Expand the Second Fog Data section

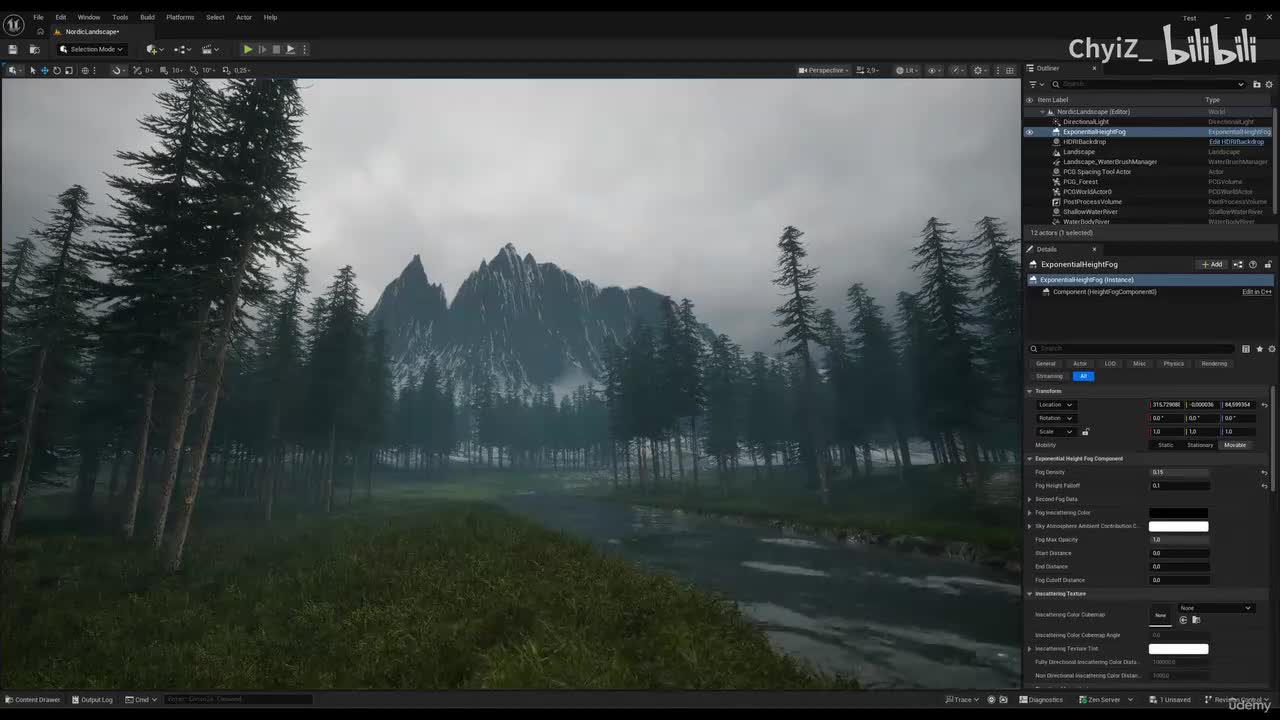(1030, 499)
